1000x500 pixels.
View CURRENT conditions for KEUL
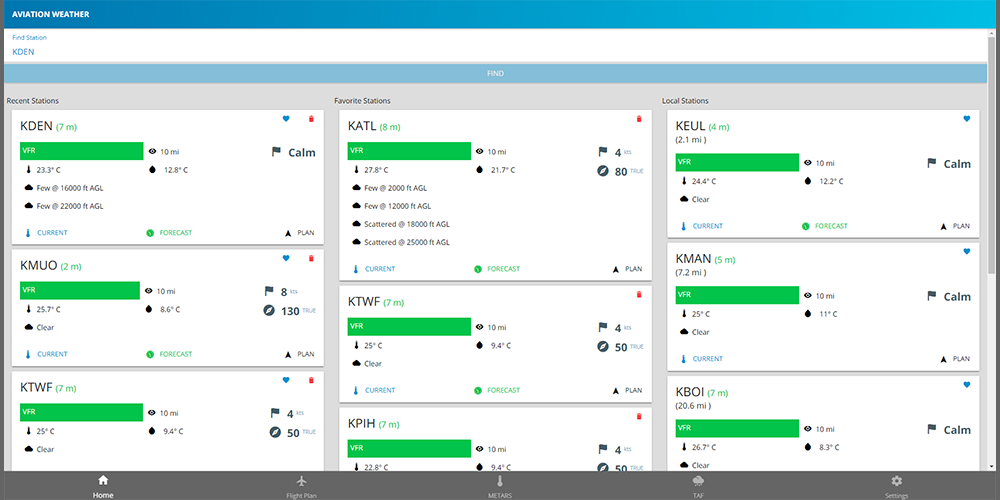702,226
